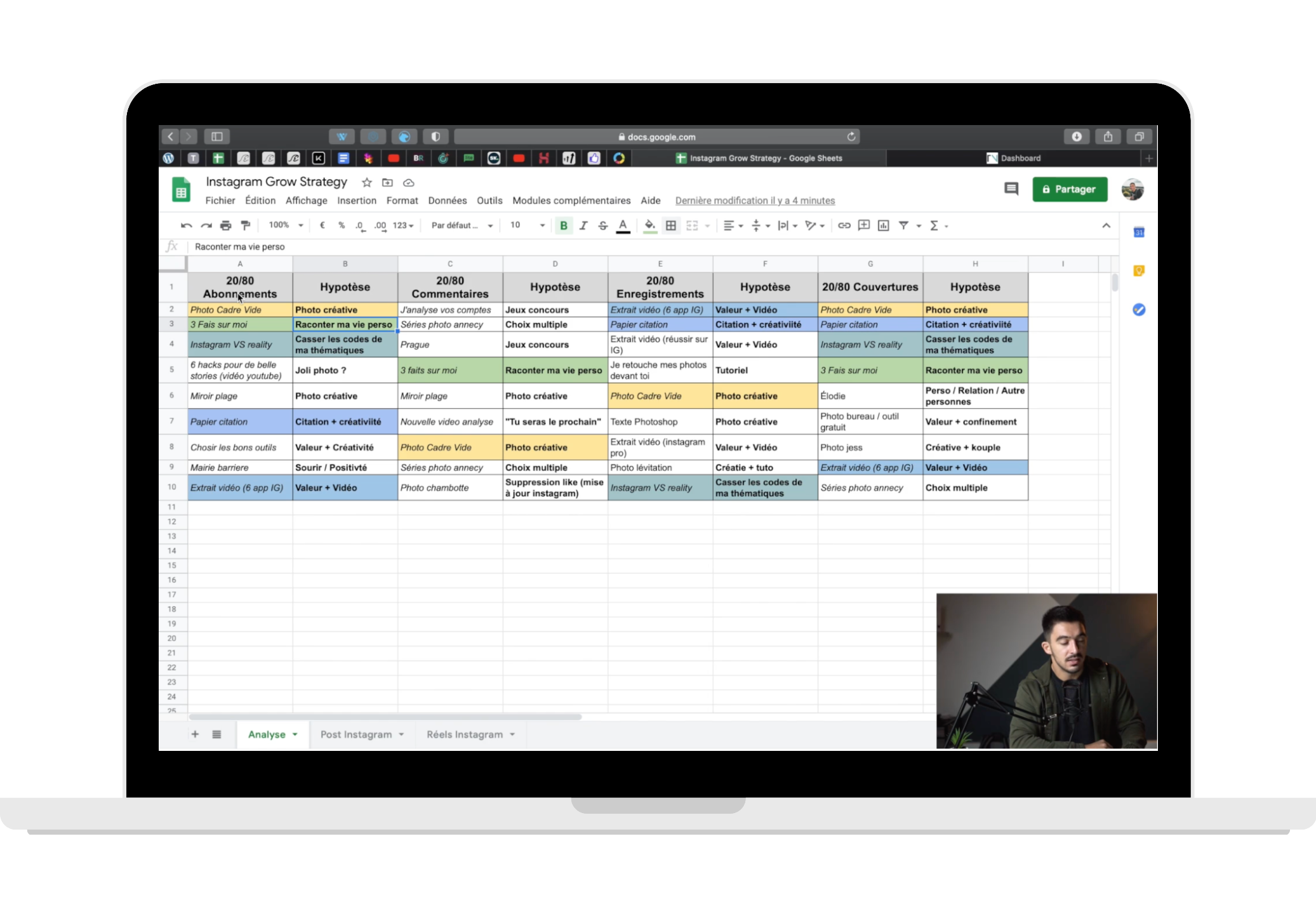Switch to the Post Instagram sheet tab
This screenshot has width=1316, height=914.
click(x=356, y=734)
